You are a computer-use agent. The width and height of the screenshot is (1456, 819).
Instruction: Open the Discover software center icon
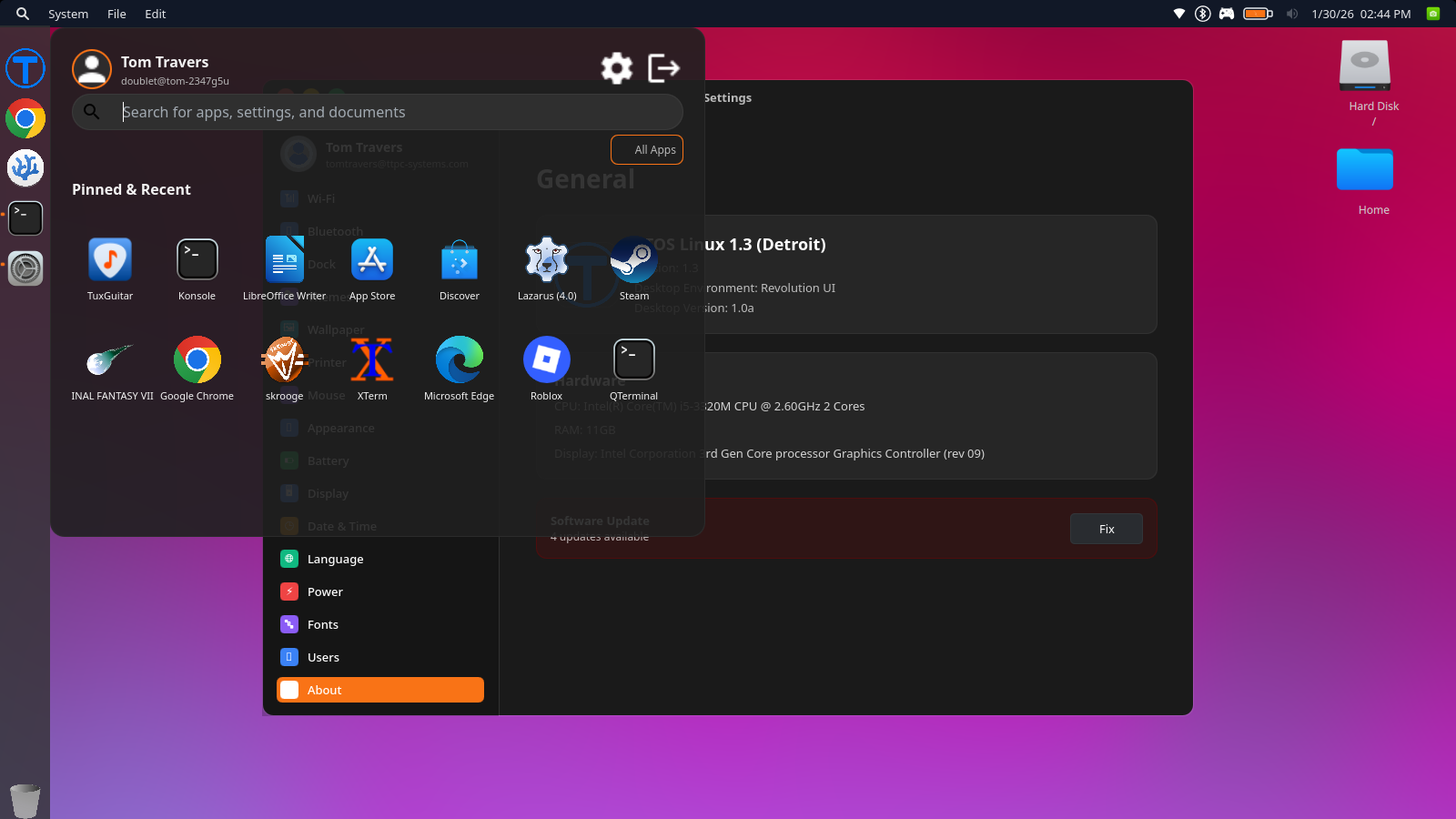tap(460, 260)
